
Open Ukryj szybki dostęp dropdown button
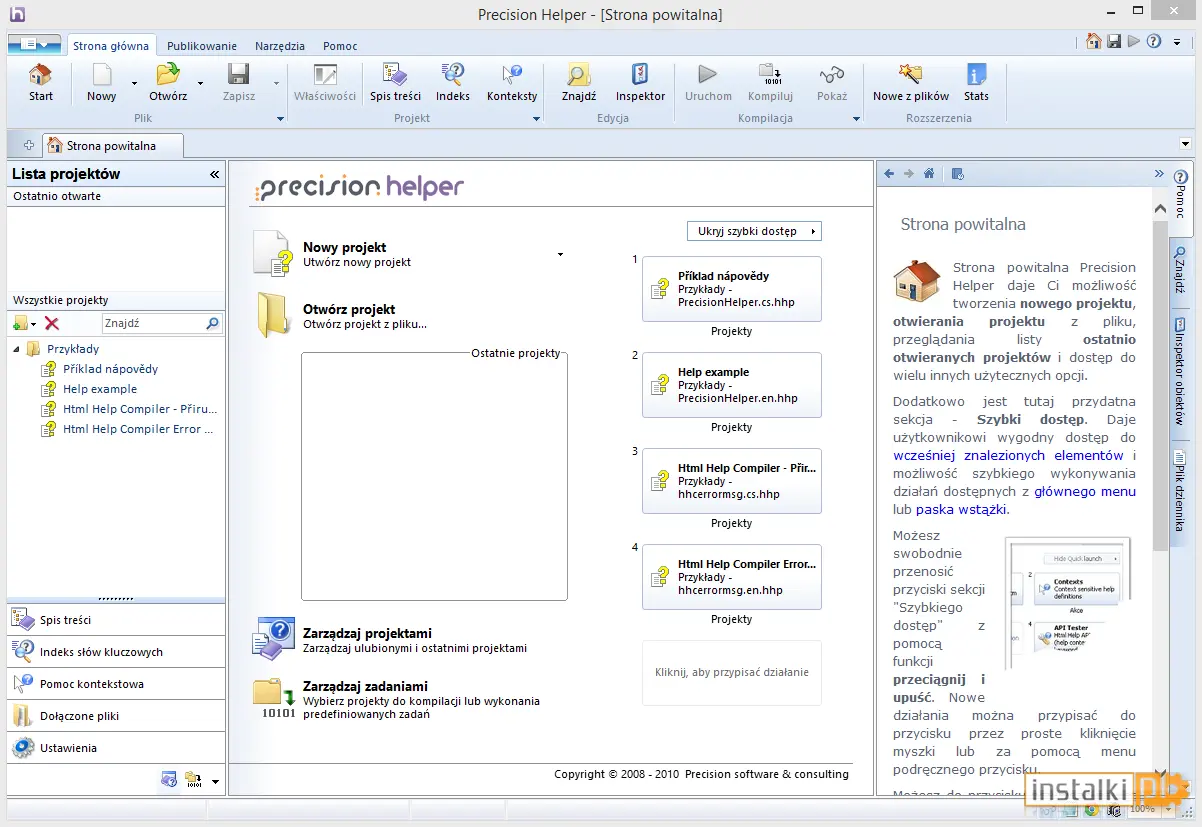(x=754, y=231)
